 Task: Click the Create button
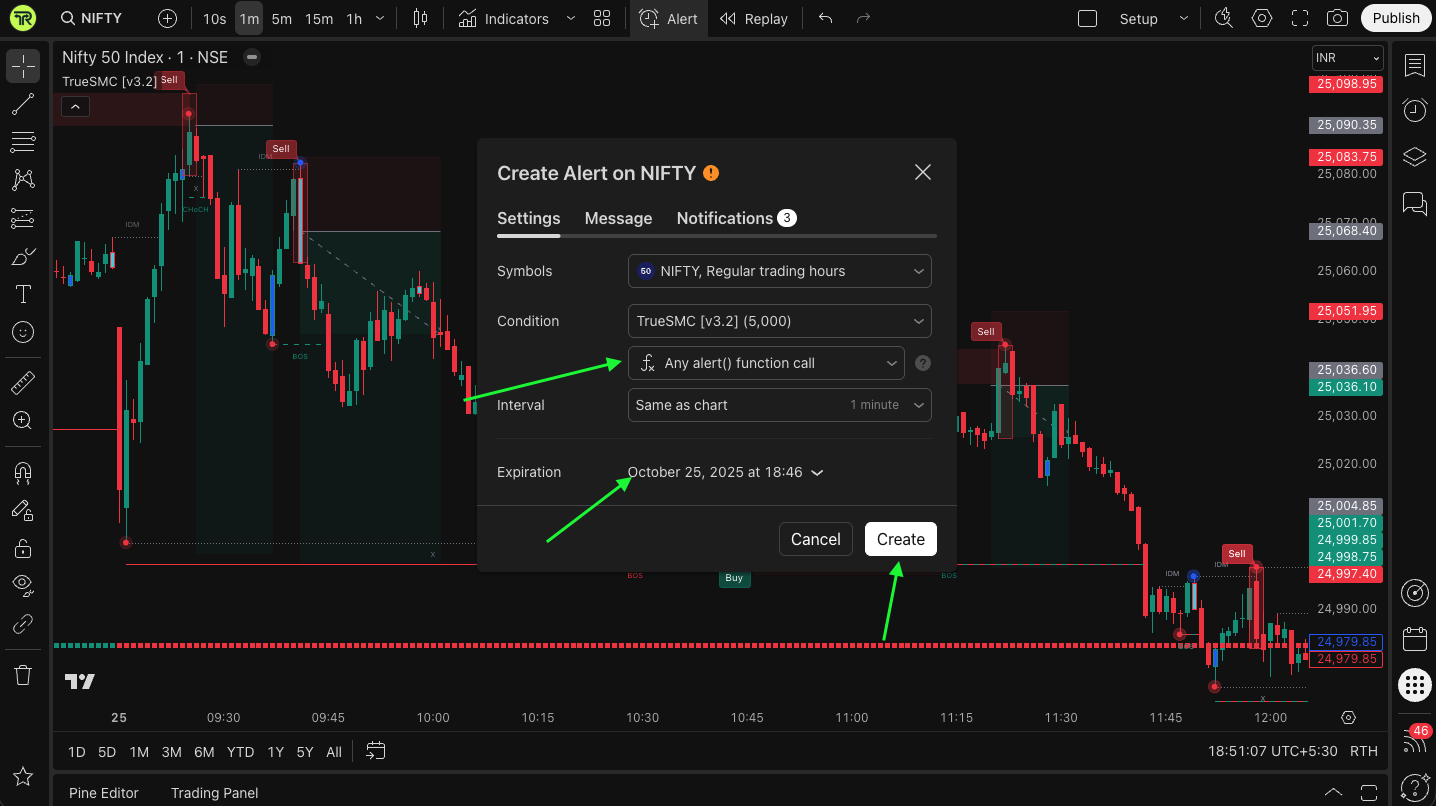point(900,539)
